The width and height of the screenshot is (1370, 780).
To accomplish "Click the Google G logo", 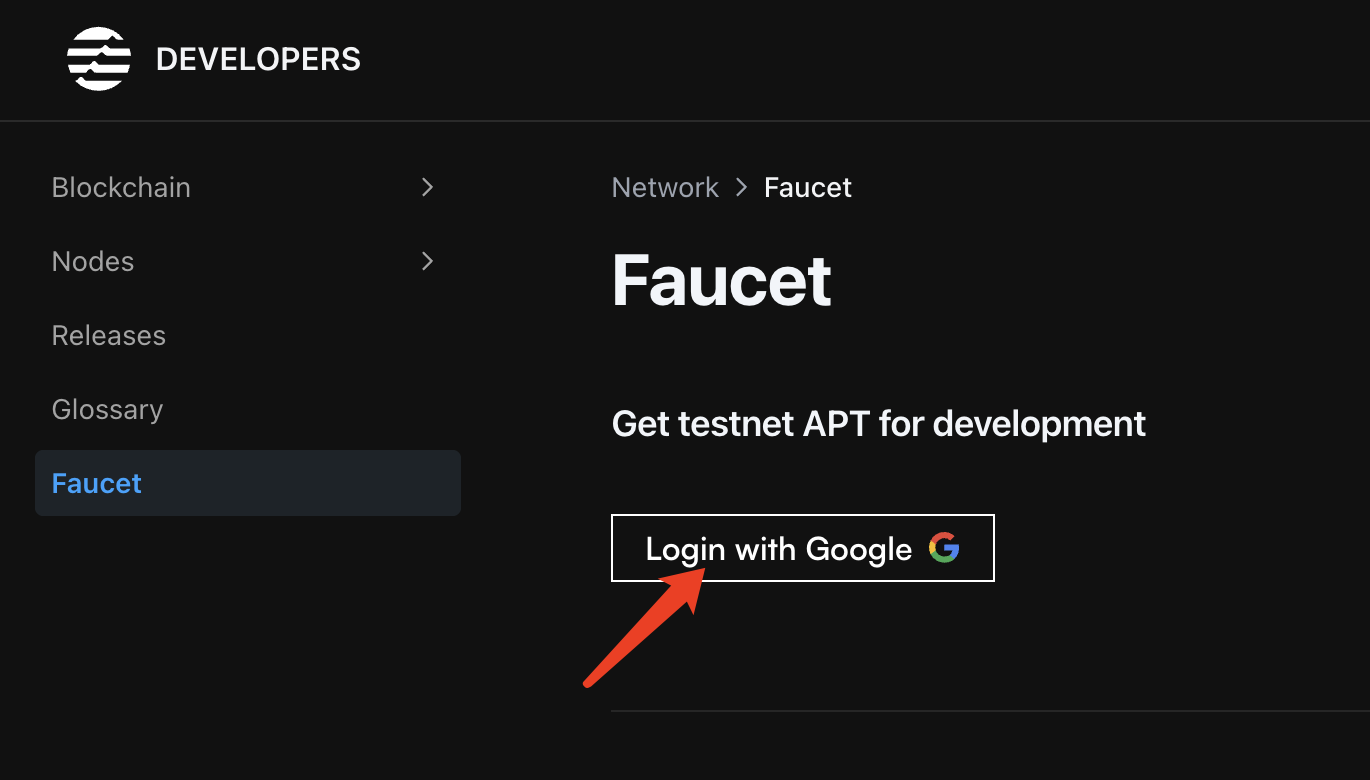I will click(x=944, y=547).
